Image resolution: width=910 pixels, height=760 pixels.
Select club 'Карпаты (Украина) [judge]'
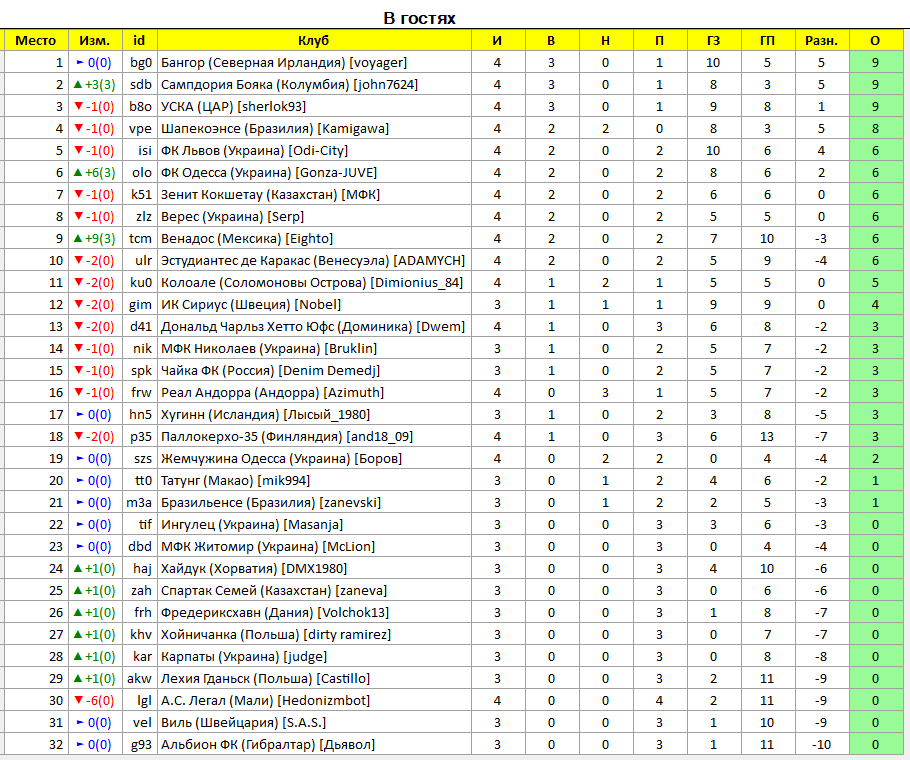click(x=244, y=657)
